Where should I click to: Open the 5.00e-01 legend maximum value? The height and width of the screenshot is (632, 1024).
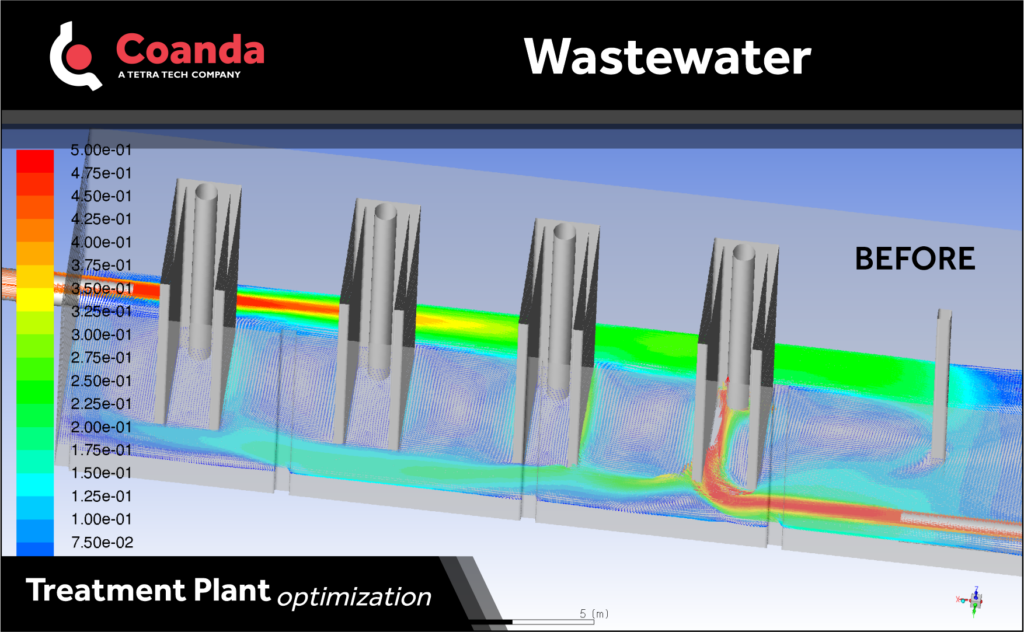100,149
